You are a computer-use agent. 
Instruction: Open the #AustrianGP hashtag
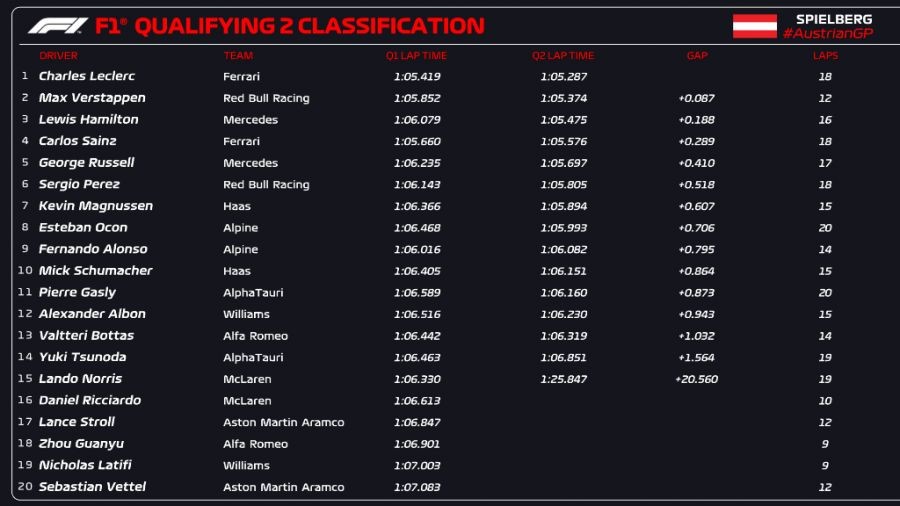pos(827,34)
